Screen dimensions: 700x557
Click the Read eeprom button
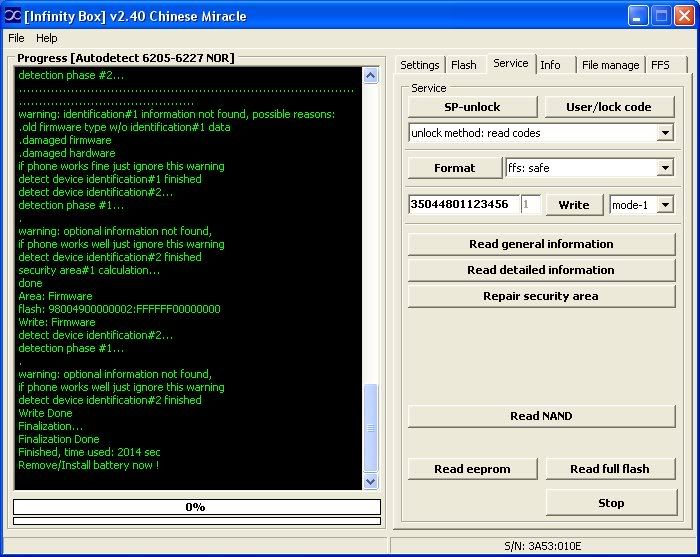pos(472,469)
